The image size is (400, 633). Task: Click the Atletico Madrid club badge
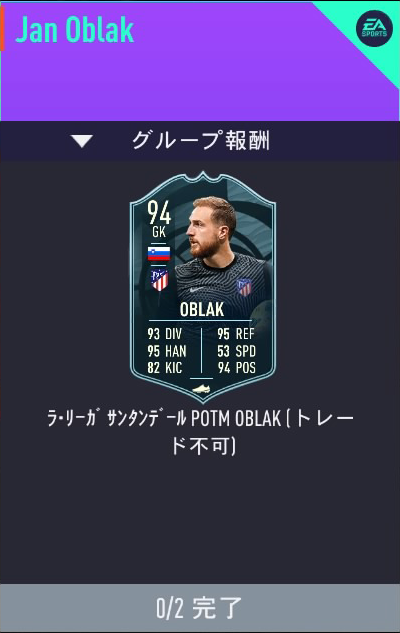pyautogui.click(x=159, y=280)
